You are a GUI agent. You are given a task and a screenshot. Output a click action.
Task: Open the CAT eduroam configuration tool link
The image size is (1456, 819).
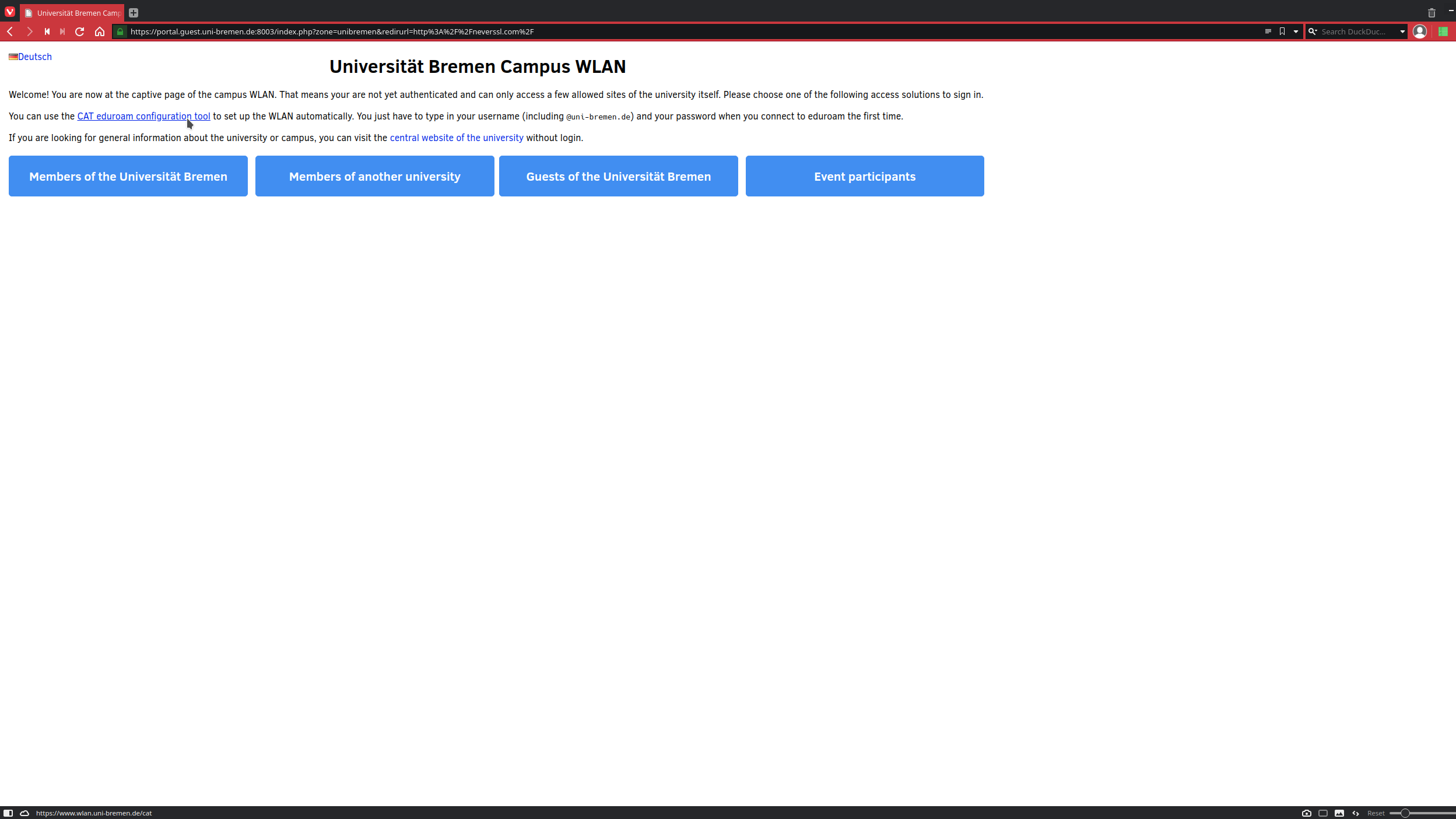pos(143,116)
